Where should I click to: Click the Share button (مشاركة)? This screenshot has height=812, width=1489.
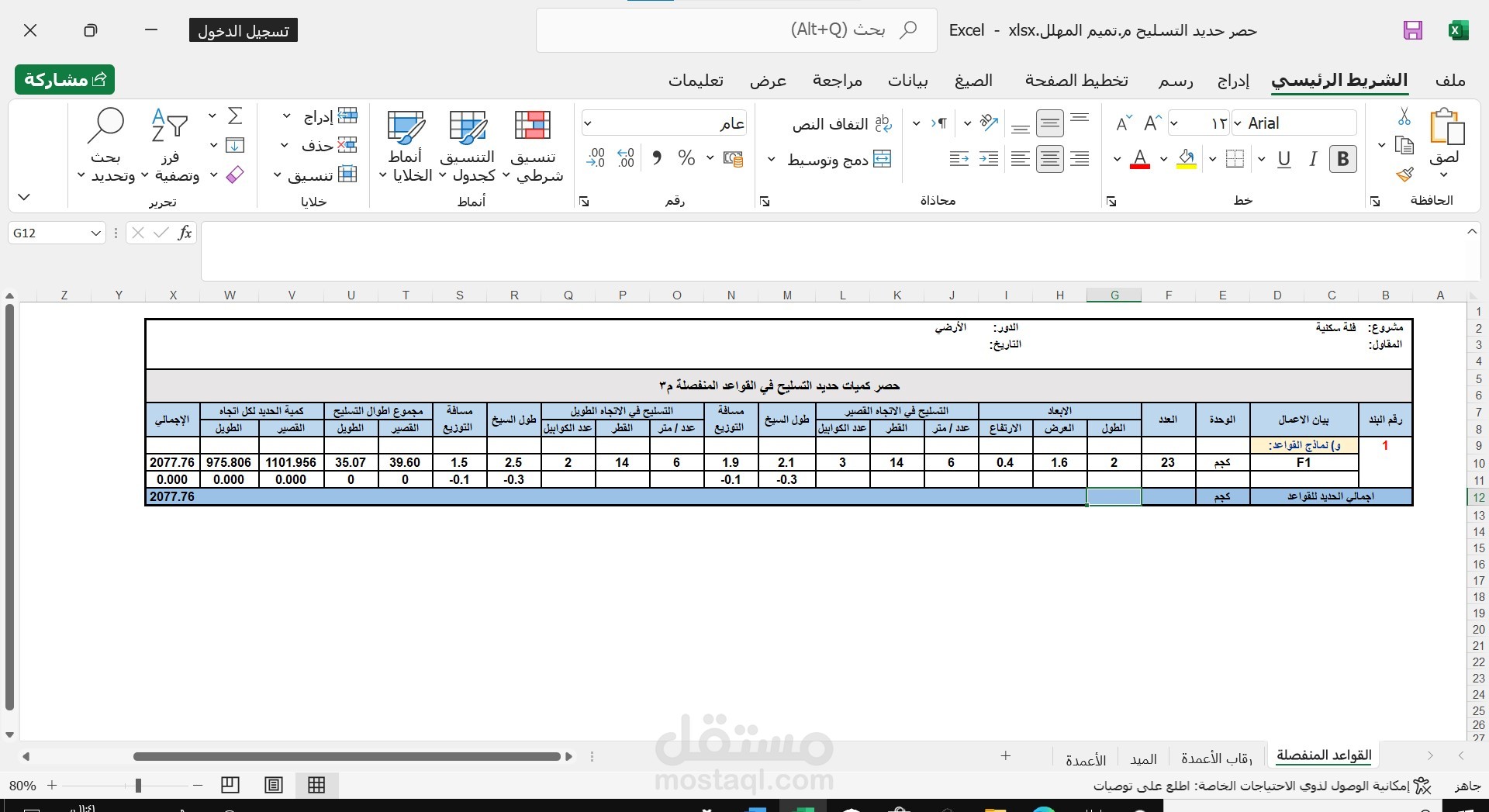pyautogui.click(x=64, y=79)
